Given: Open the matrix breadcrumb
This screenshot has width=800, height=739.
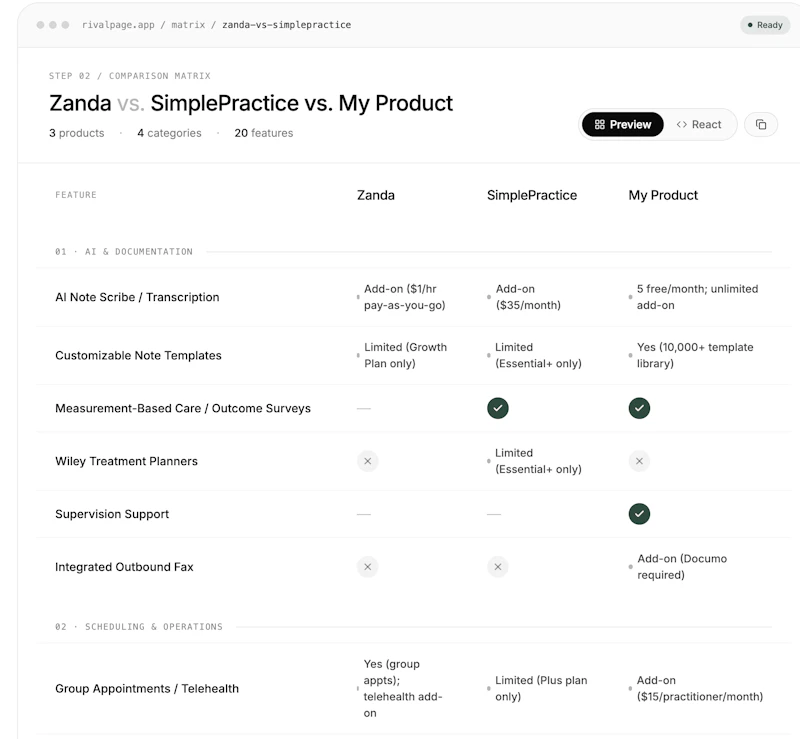Looking at the screenshot, I should click(188, 25).
